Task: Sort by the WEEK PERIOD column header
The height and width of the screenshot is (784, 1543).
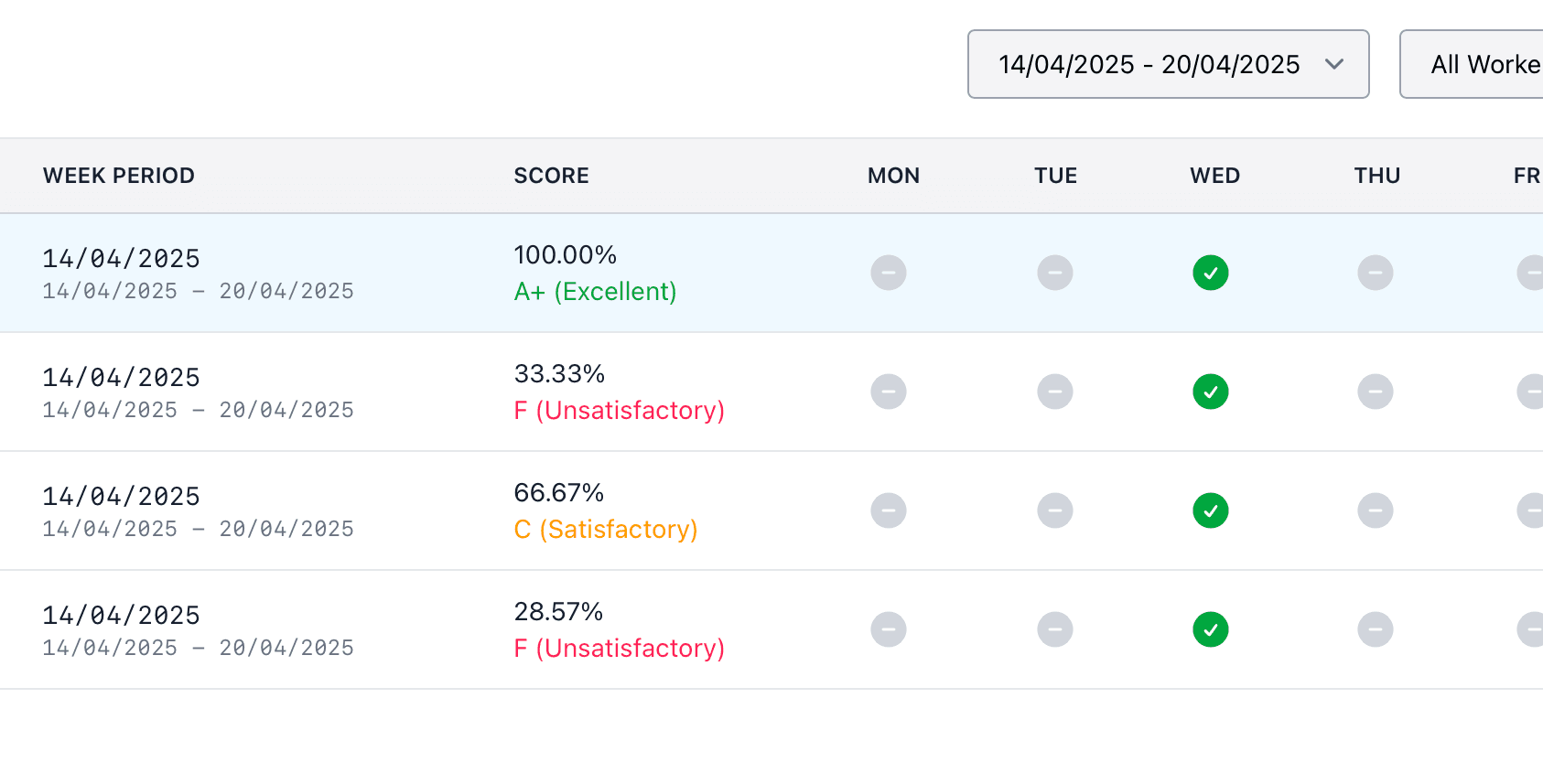Action: [119, 176]
